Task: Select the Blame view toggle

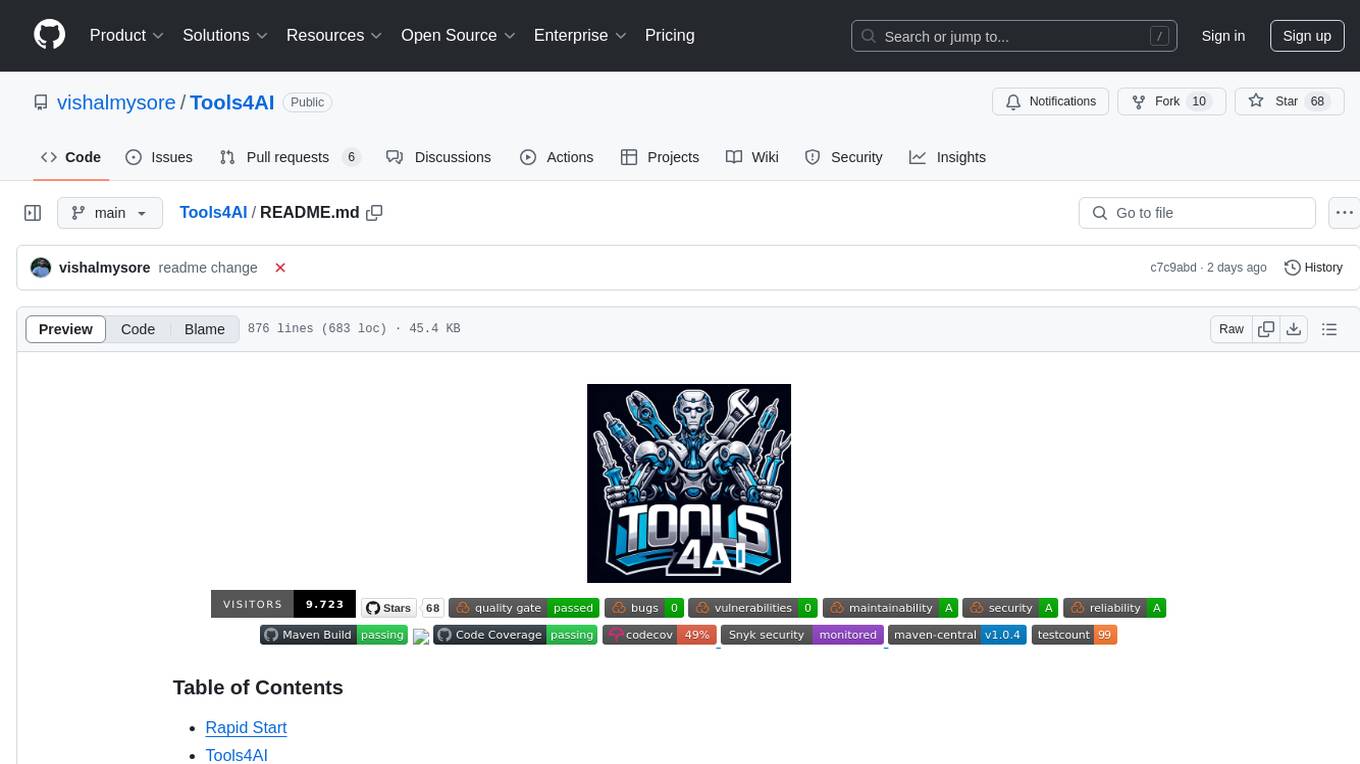Action: click(205, 329)
